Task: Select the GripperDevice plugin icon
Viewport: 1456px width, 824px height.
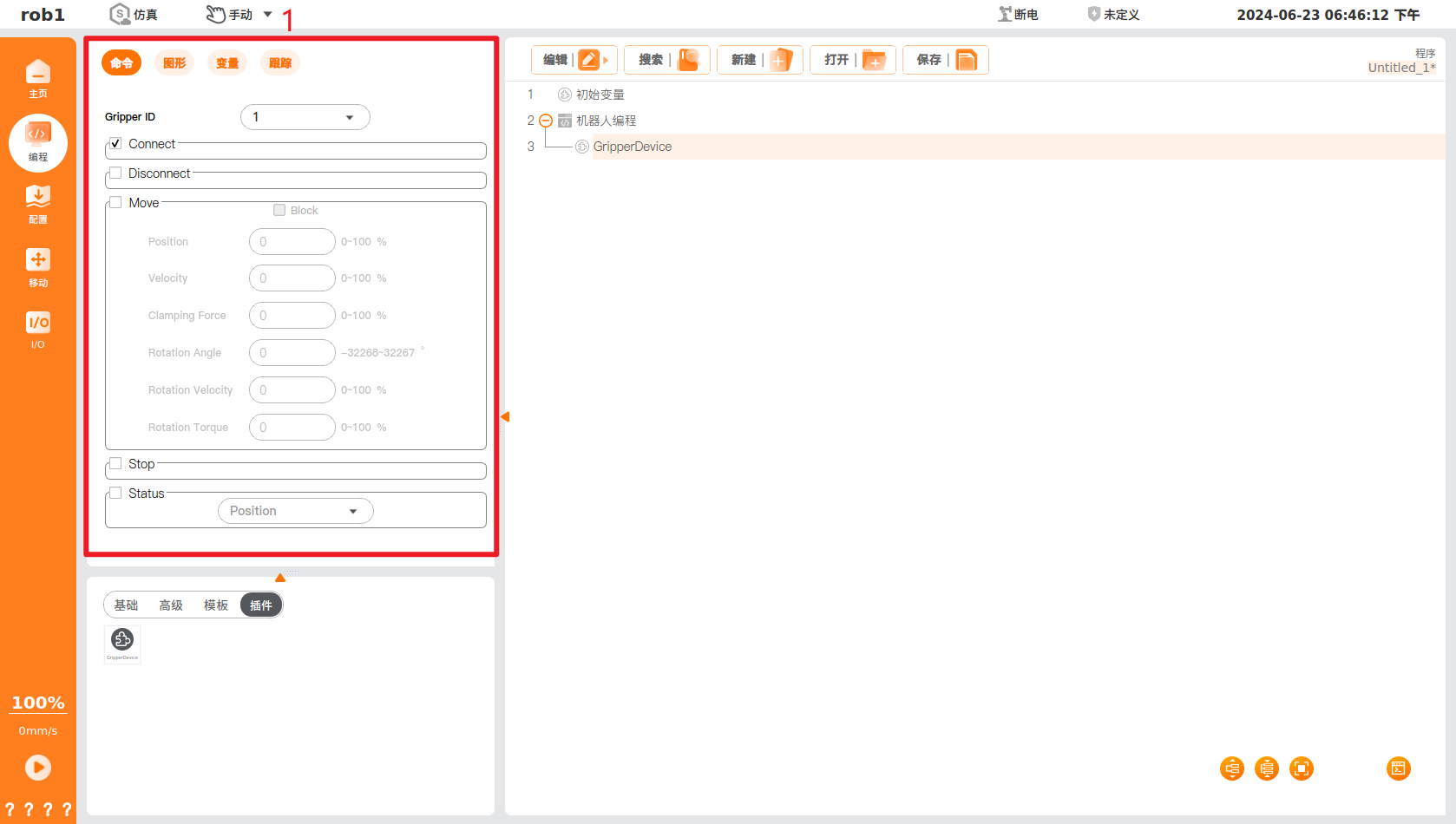Action: 121,642
